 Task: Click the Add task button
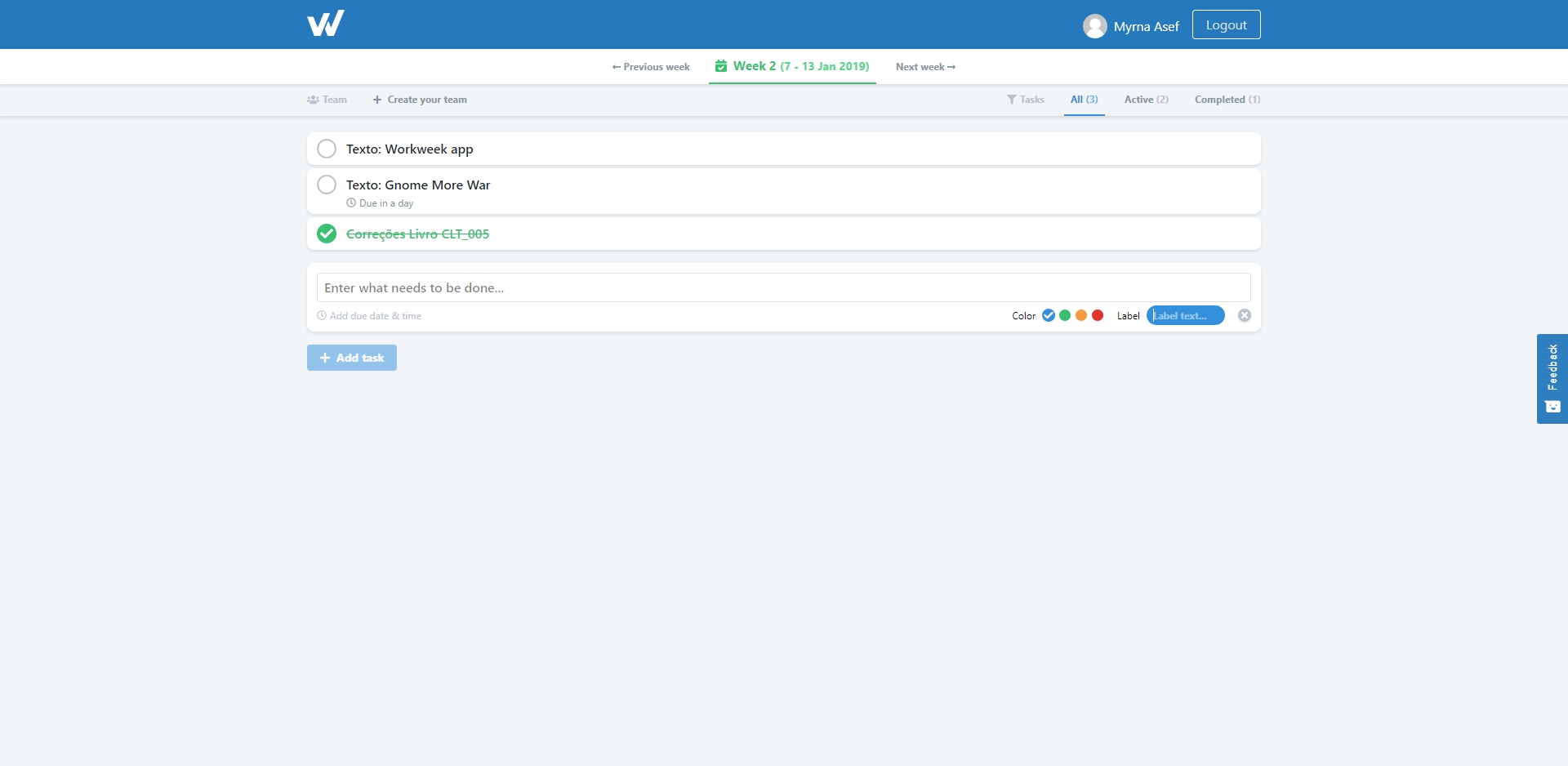click(x=352, y=358)
